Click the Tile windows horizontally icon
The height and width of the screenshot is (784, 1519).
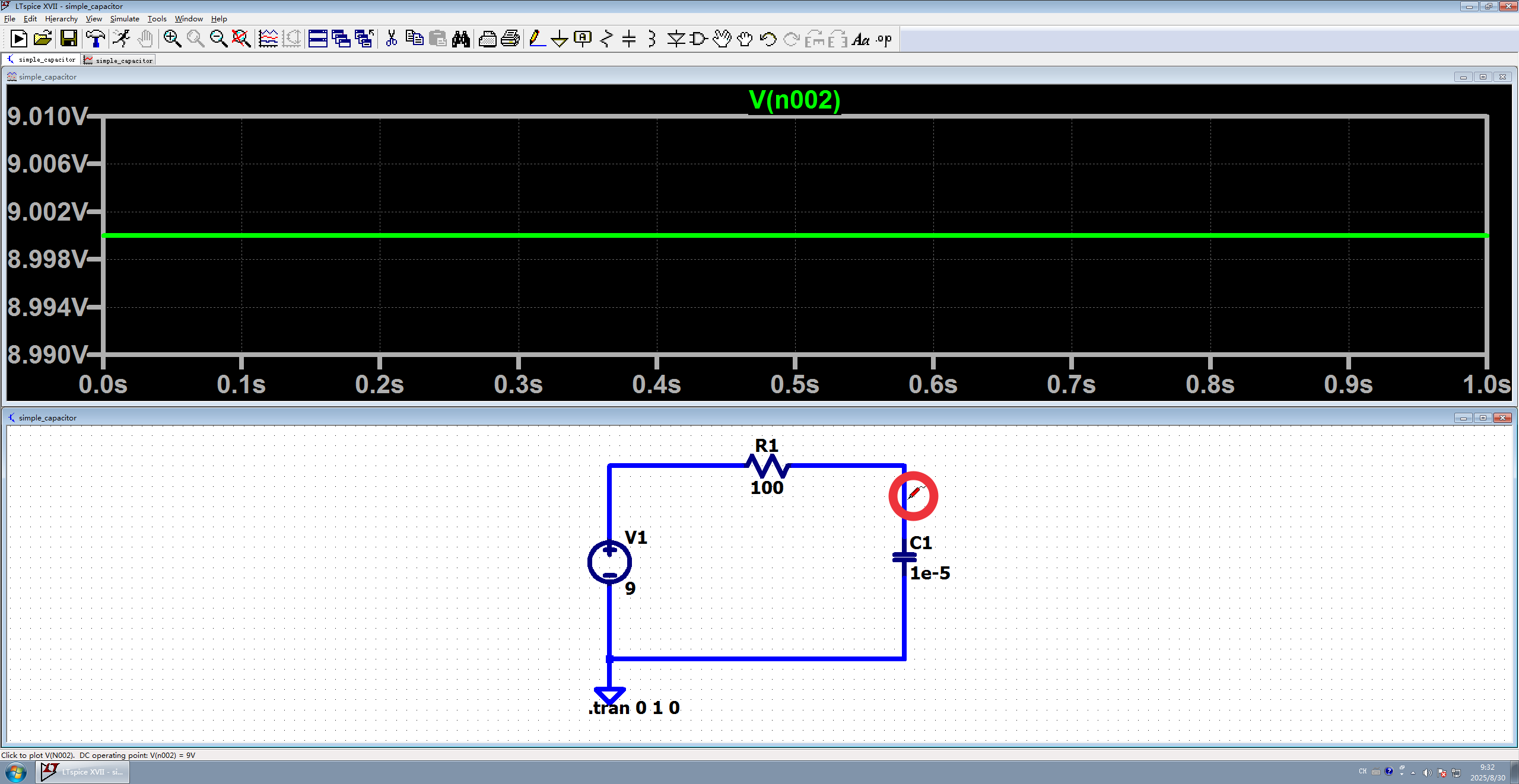point(318,39)
